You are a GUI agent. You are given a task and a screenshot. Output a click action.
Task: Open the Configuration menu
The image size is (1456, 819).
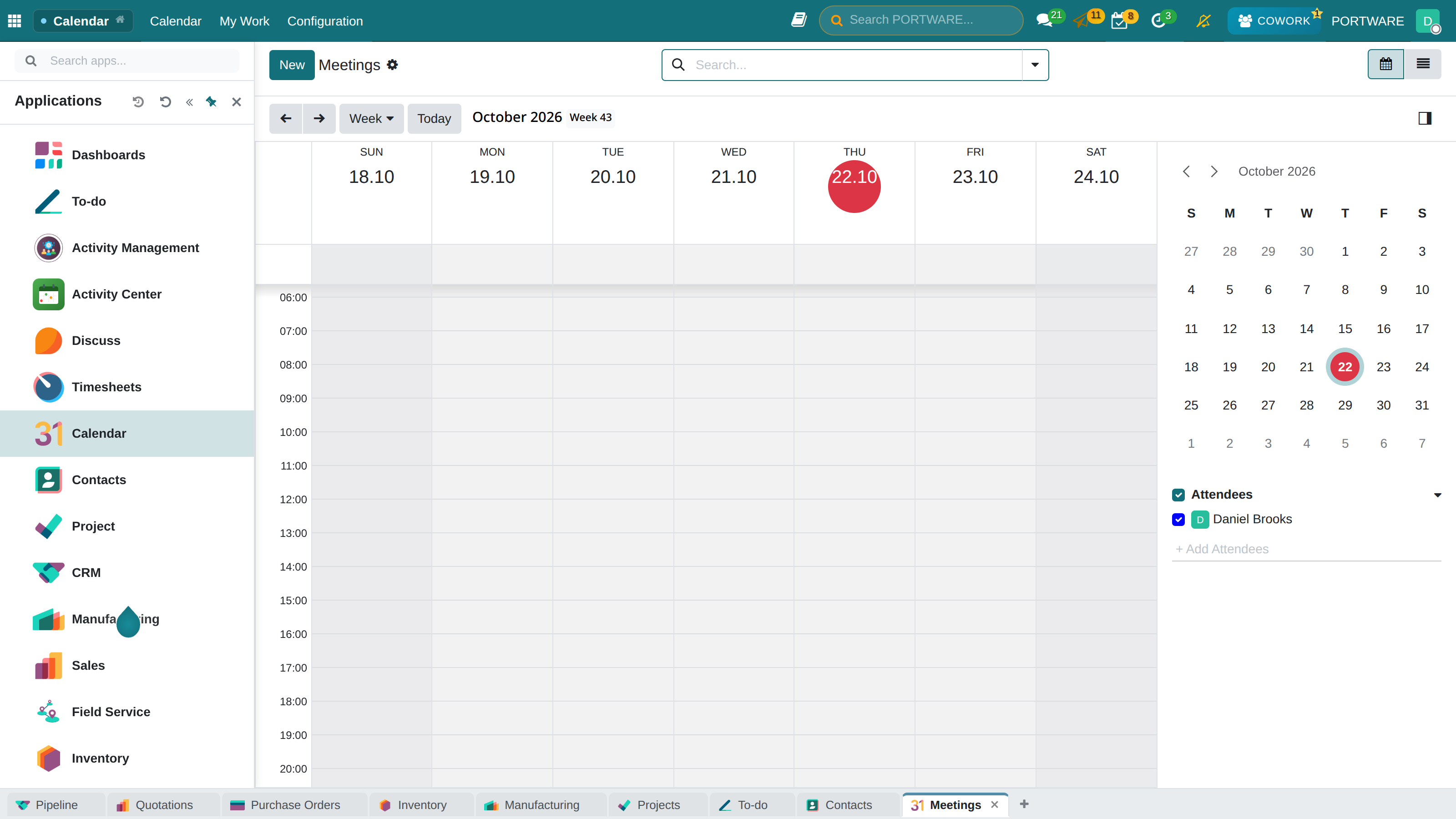[x=325, y=21]
